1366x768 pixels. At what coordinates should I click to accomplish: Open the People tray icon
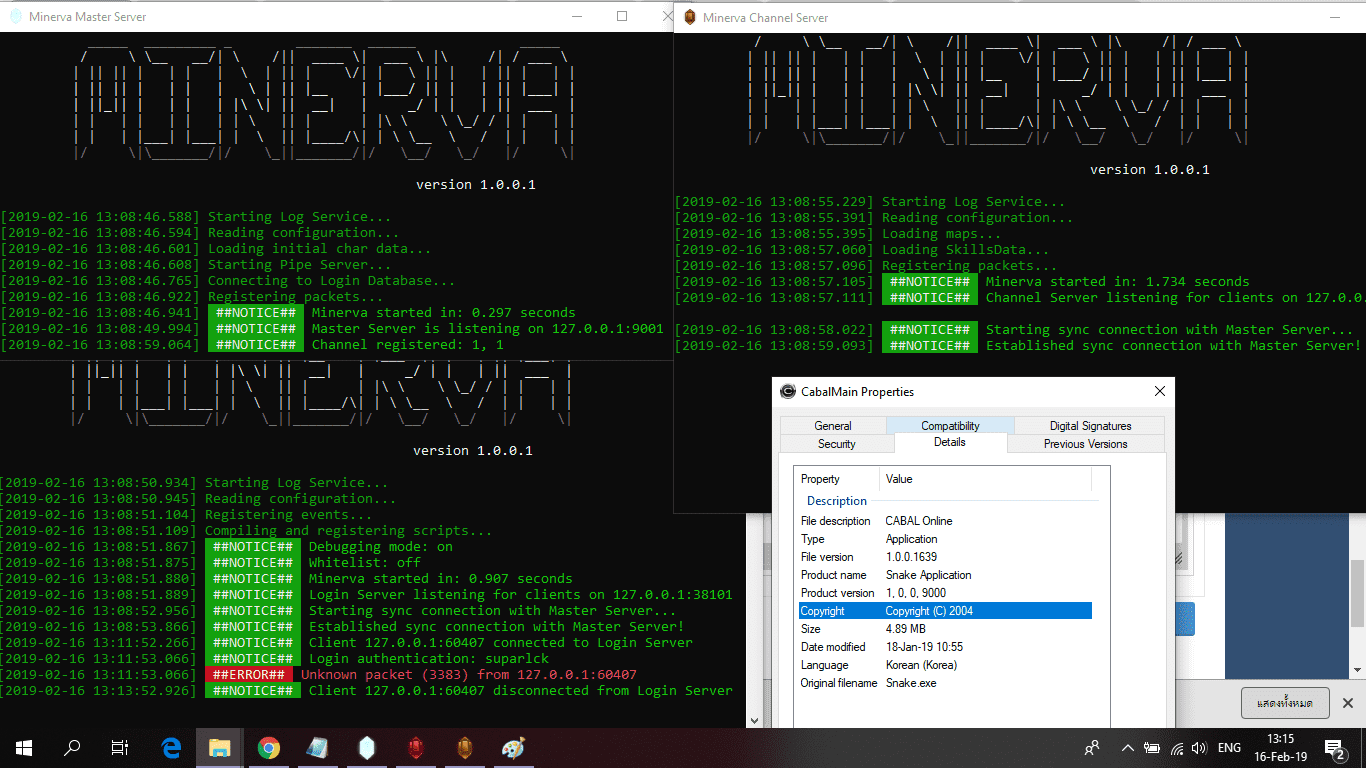coord(1092,747)
